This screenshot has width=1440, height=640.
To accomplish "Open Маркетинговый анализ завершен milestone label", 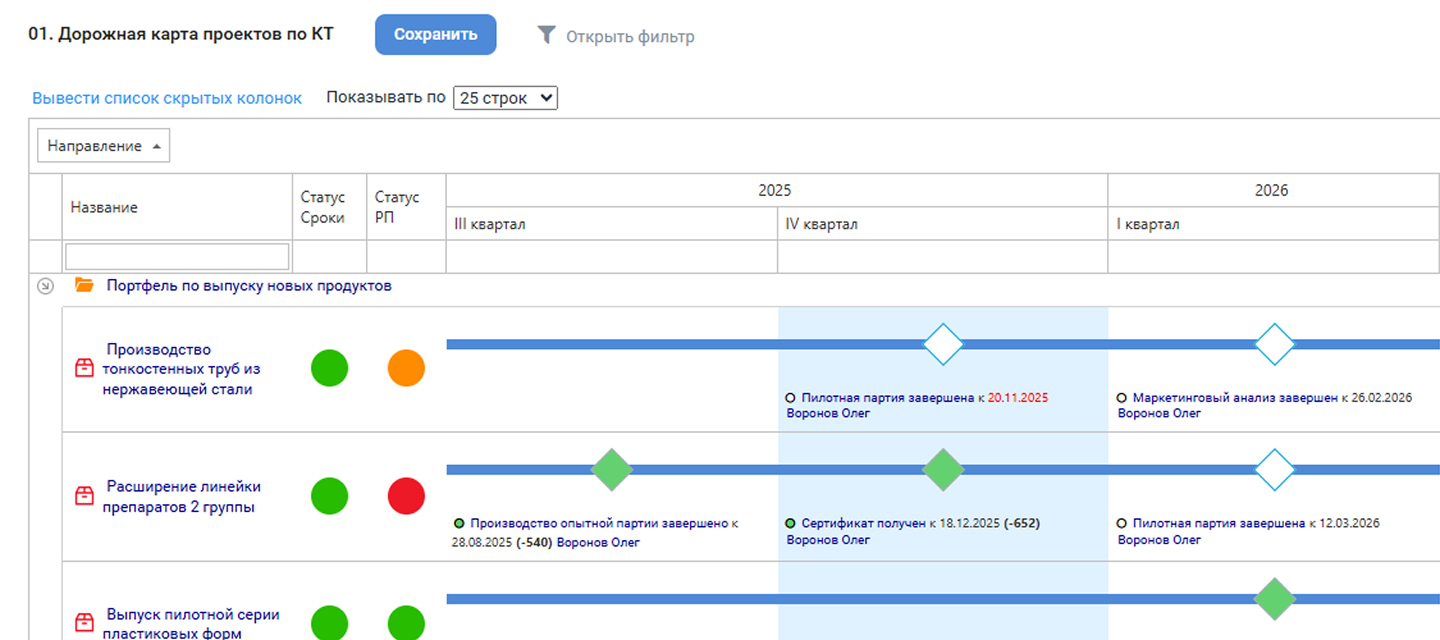I will tap(1235, 398).
